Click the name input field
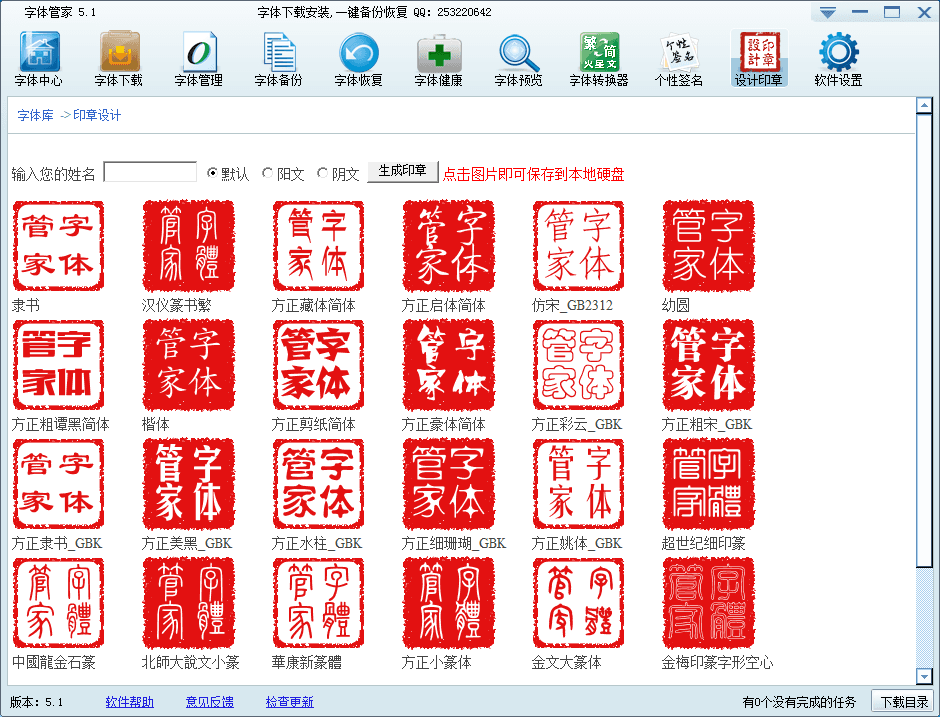940x717 pixels. (150, 170)
